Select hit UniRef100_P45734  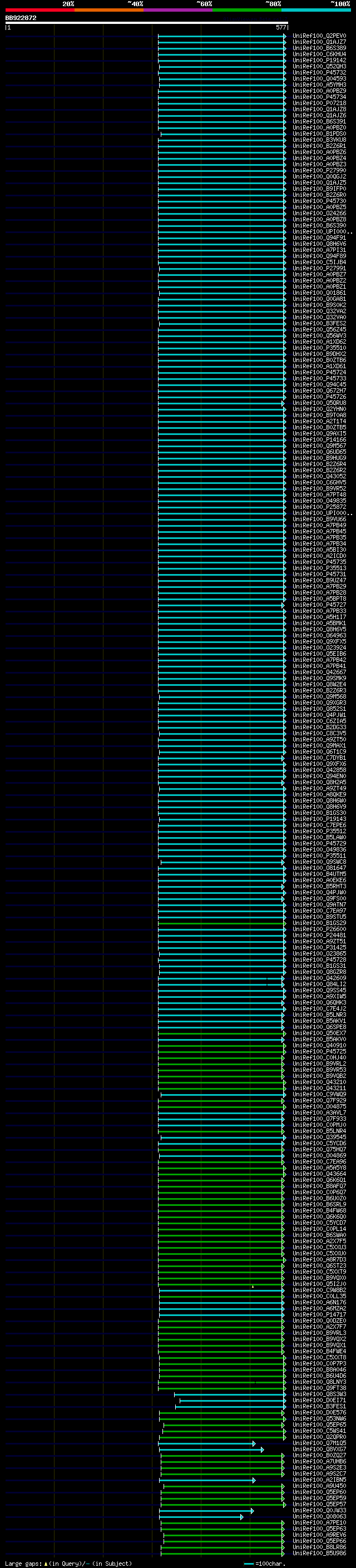[319, 97]
